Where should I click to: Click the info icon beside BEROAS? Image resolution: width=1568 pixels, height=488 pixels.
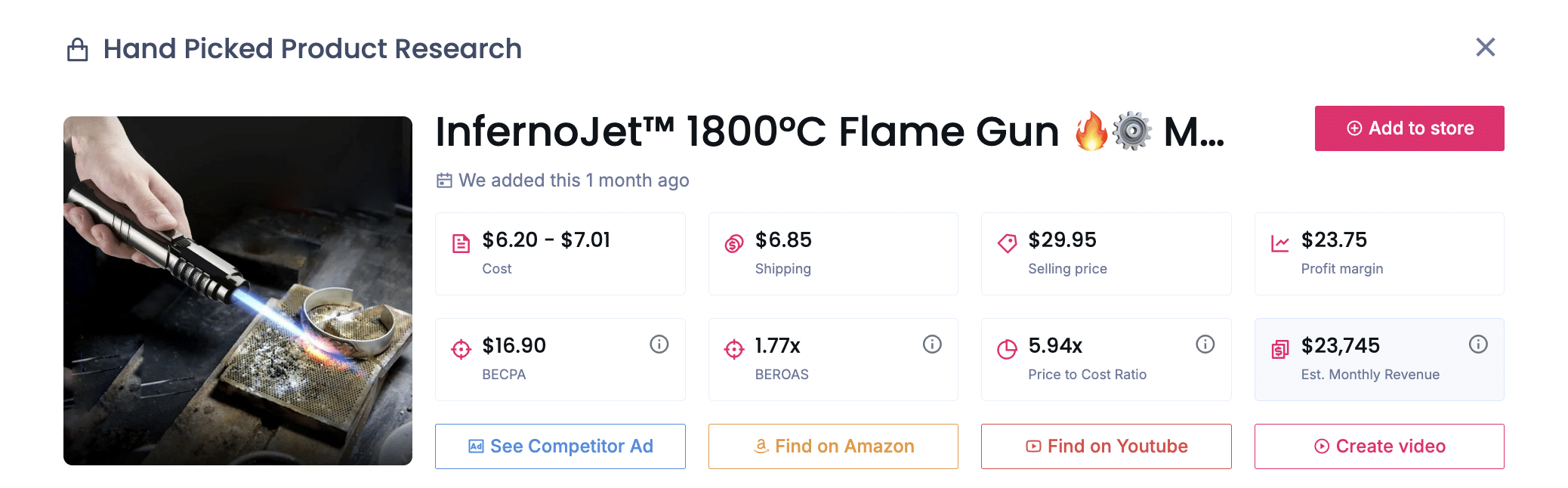coord(931,344)
